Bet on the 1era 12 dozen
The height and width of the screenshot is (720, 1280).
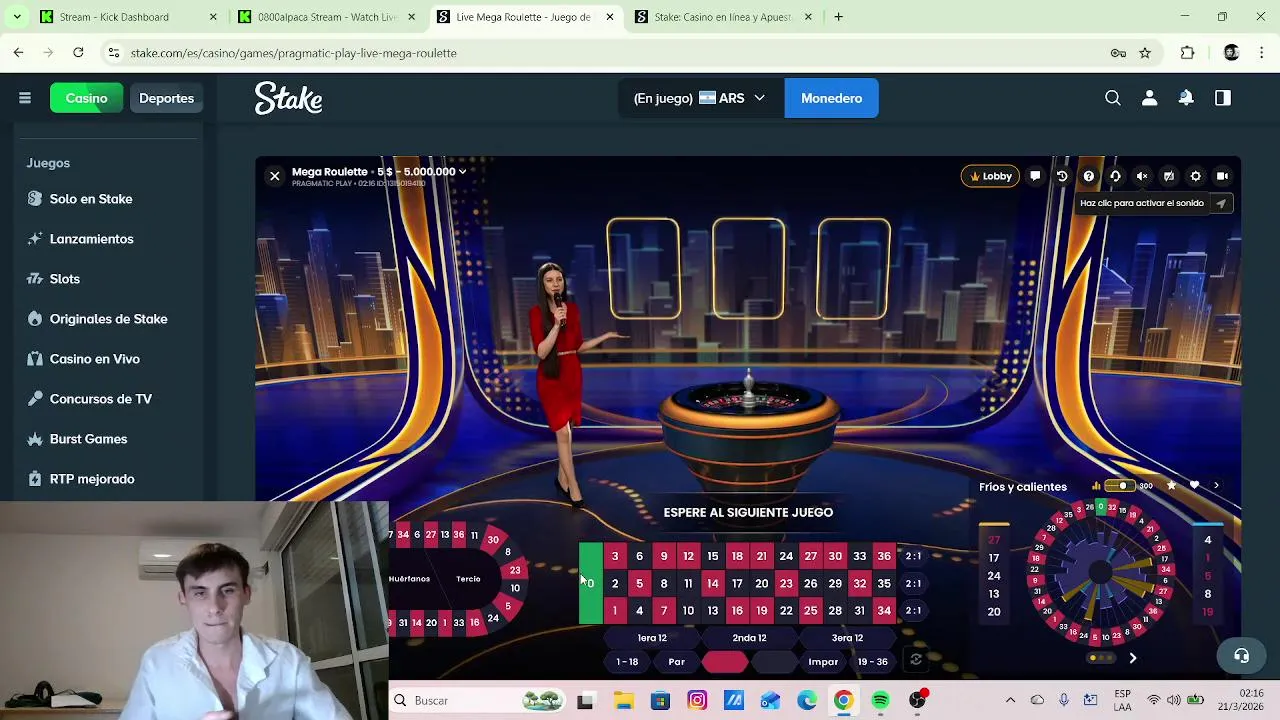click(652, 638)
